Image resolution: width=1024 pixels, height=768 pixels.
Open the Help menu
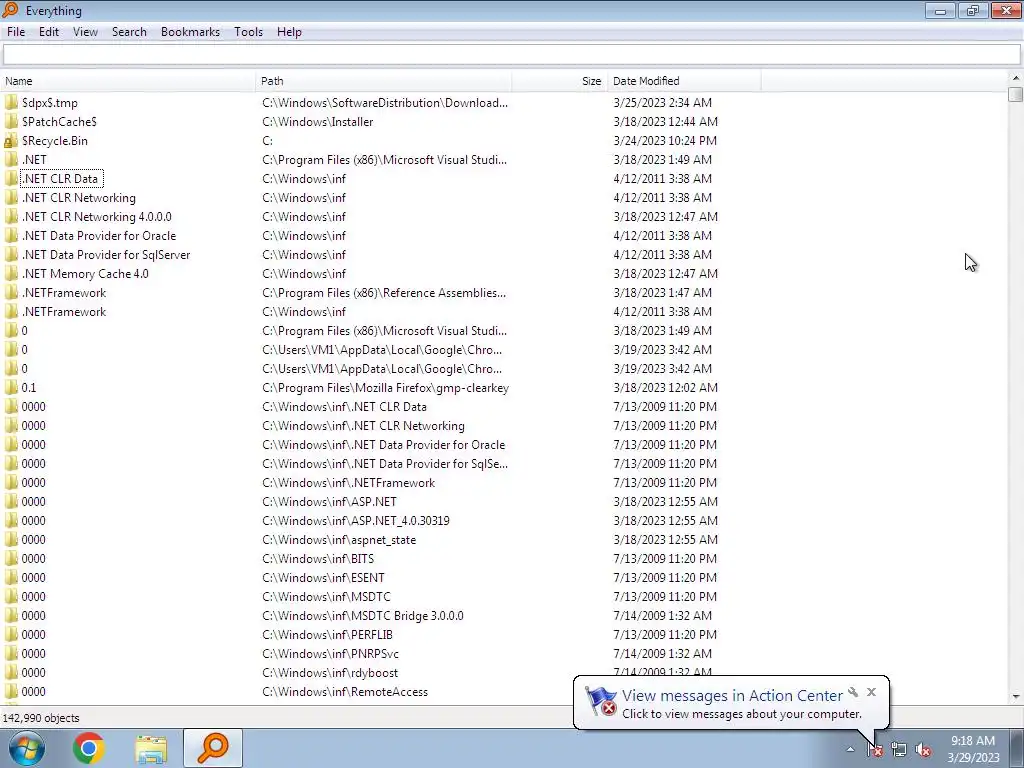click(289, 32)
